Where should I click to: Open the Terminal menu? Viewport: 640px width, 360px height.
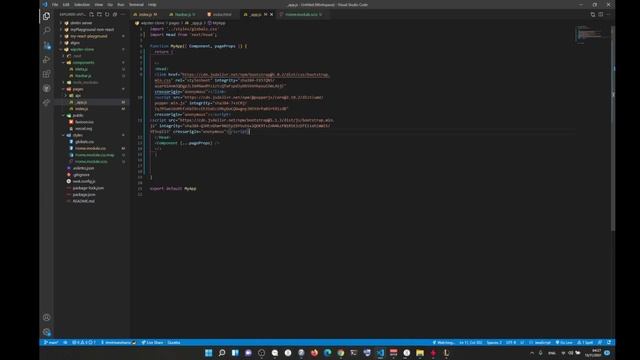(136, 4)
